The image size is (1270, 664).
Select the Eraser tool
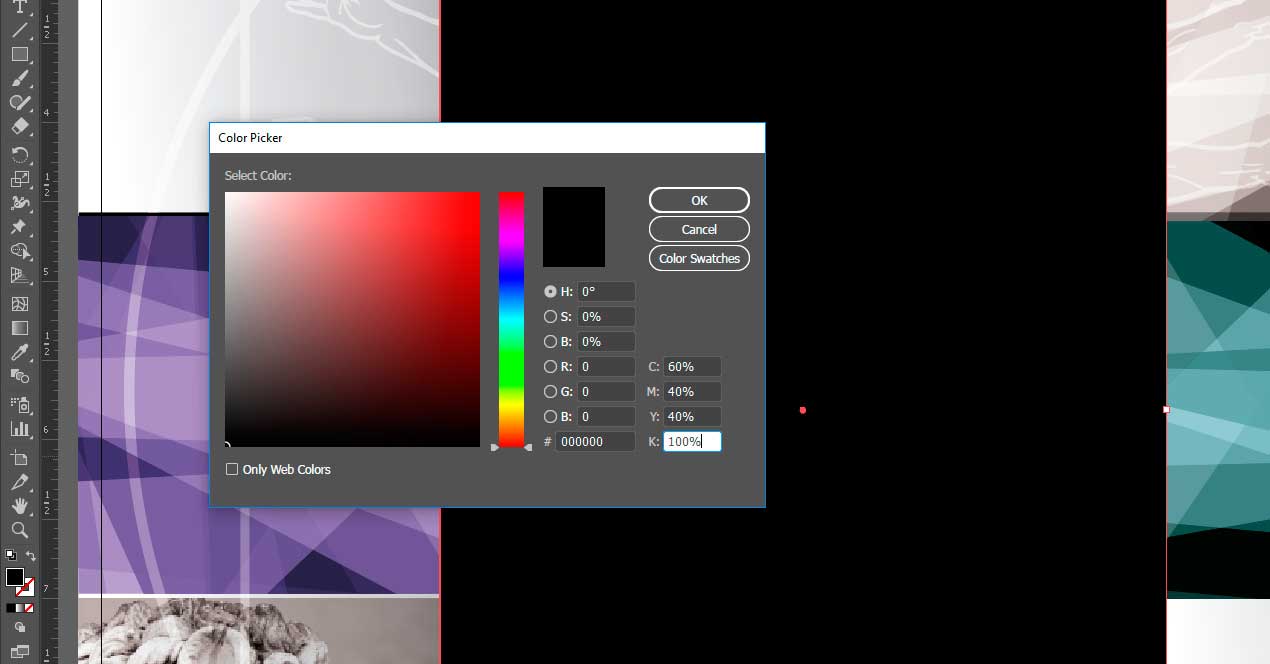click(x=19, y=127)
